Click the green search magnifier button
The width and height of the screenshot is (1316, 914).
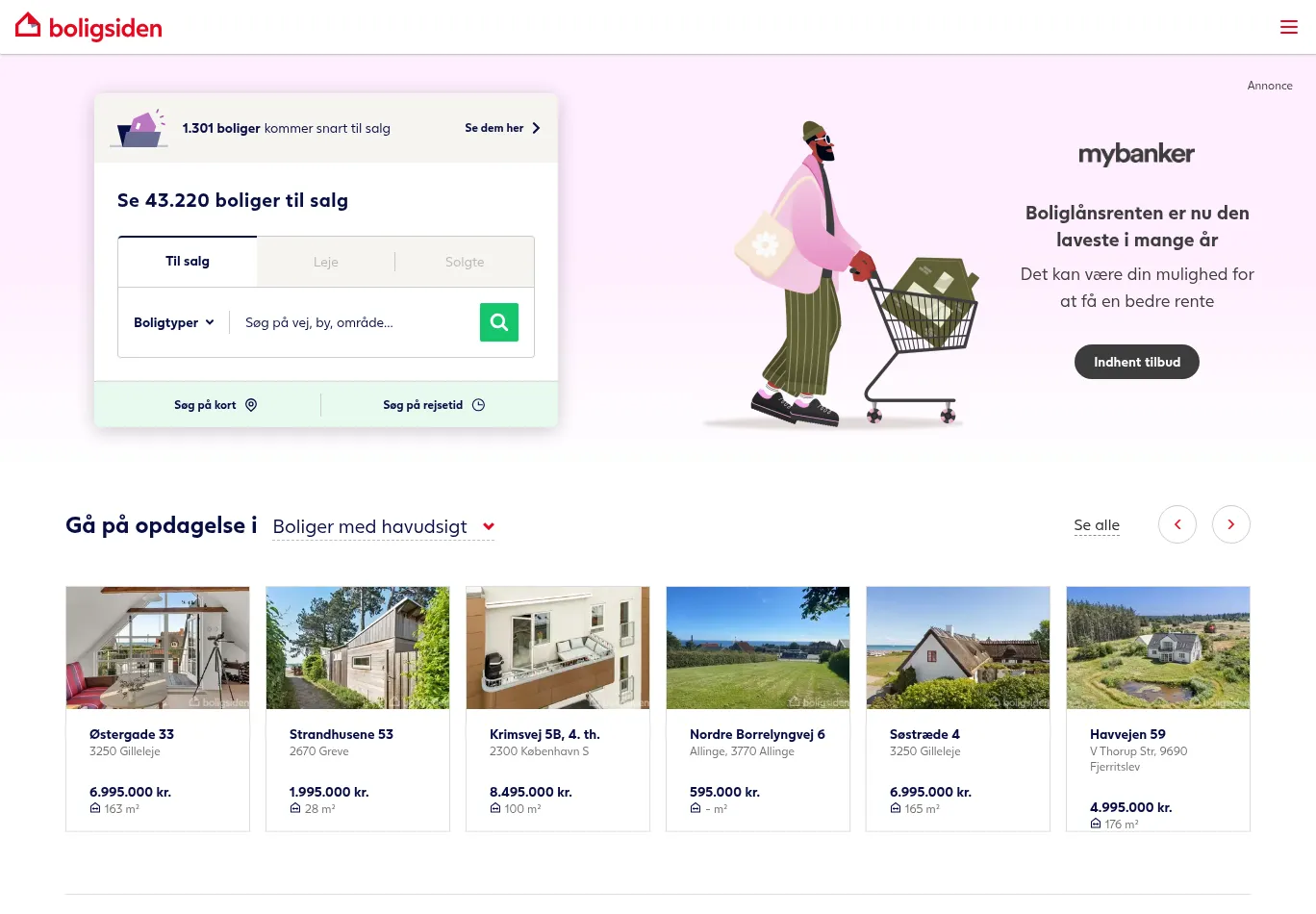pos(499,322)
